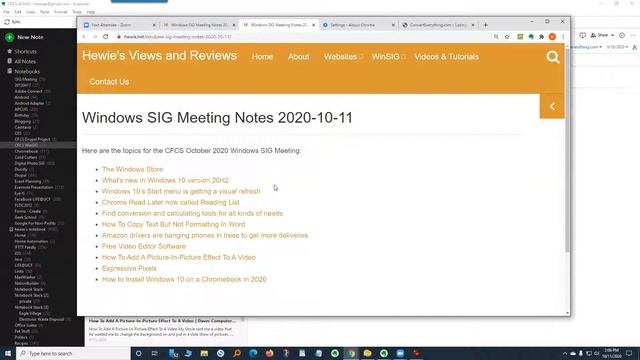
Task: Open the About page link
Action: (x=298, y=57)
